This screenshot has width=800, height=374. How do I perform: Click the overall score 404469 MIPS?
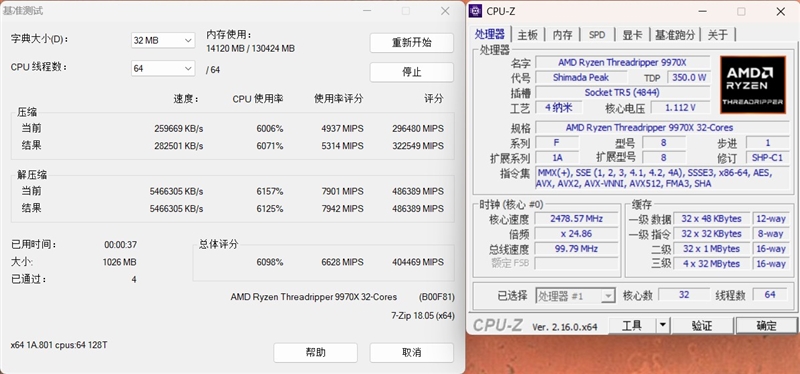coord(418,262)
